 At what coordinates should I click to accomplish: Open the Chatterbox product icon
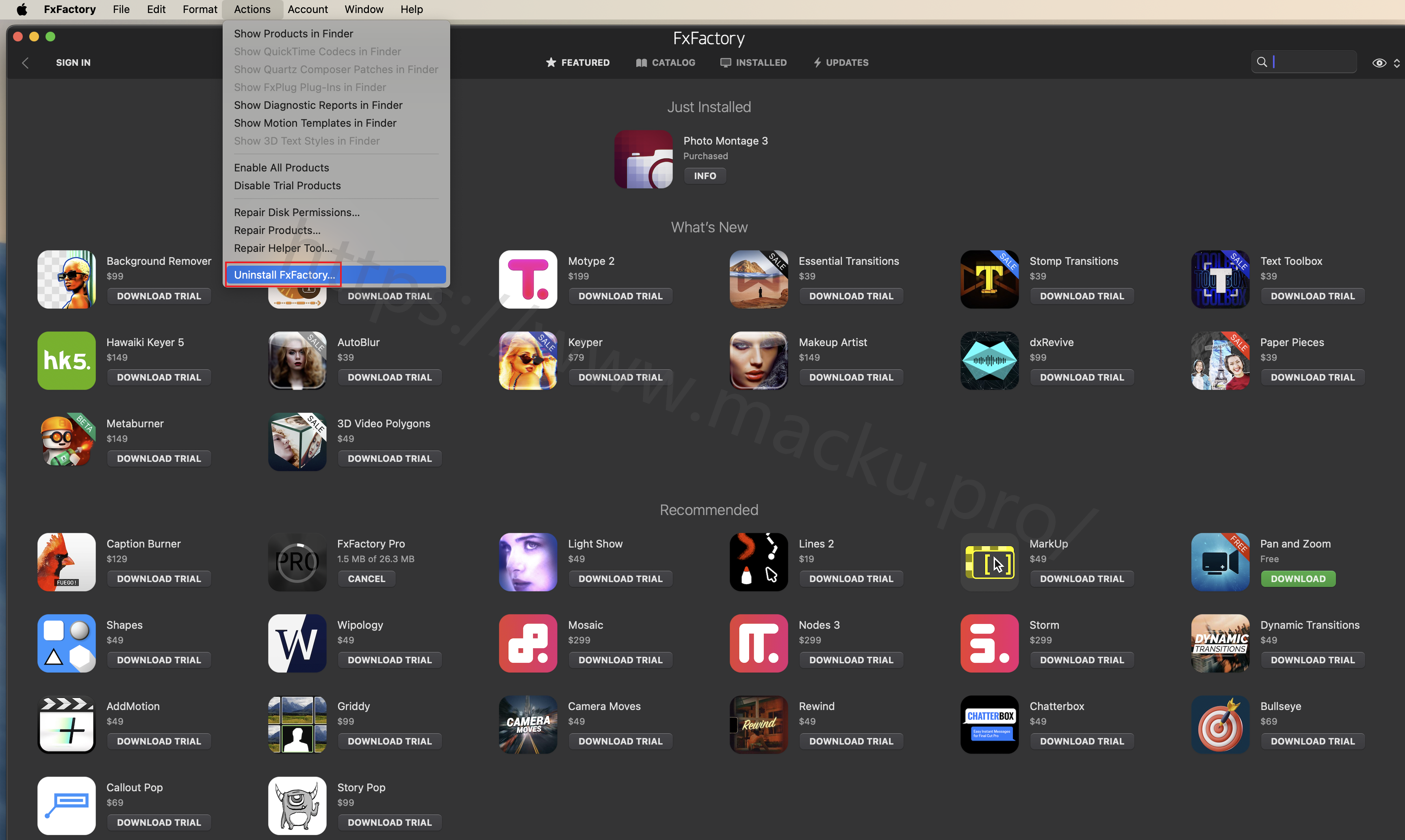[x=989, y=725]
